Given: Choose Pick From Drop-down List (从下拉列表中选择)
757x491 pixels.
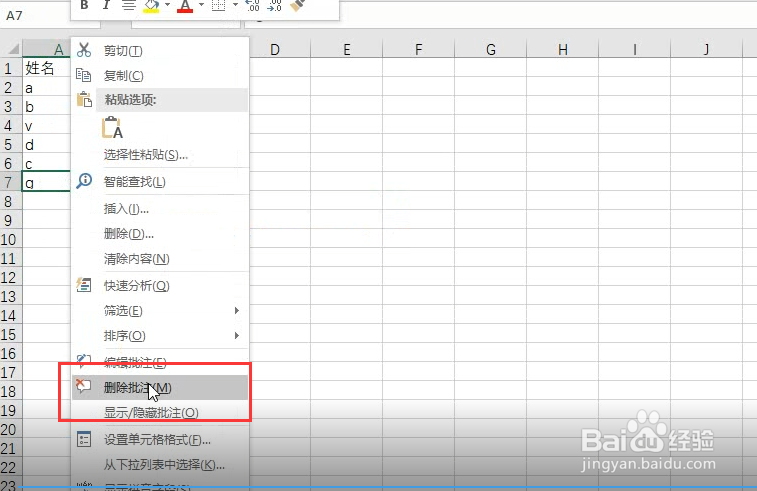Looking at the screenshot, I should tap(160, 465).
